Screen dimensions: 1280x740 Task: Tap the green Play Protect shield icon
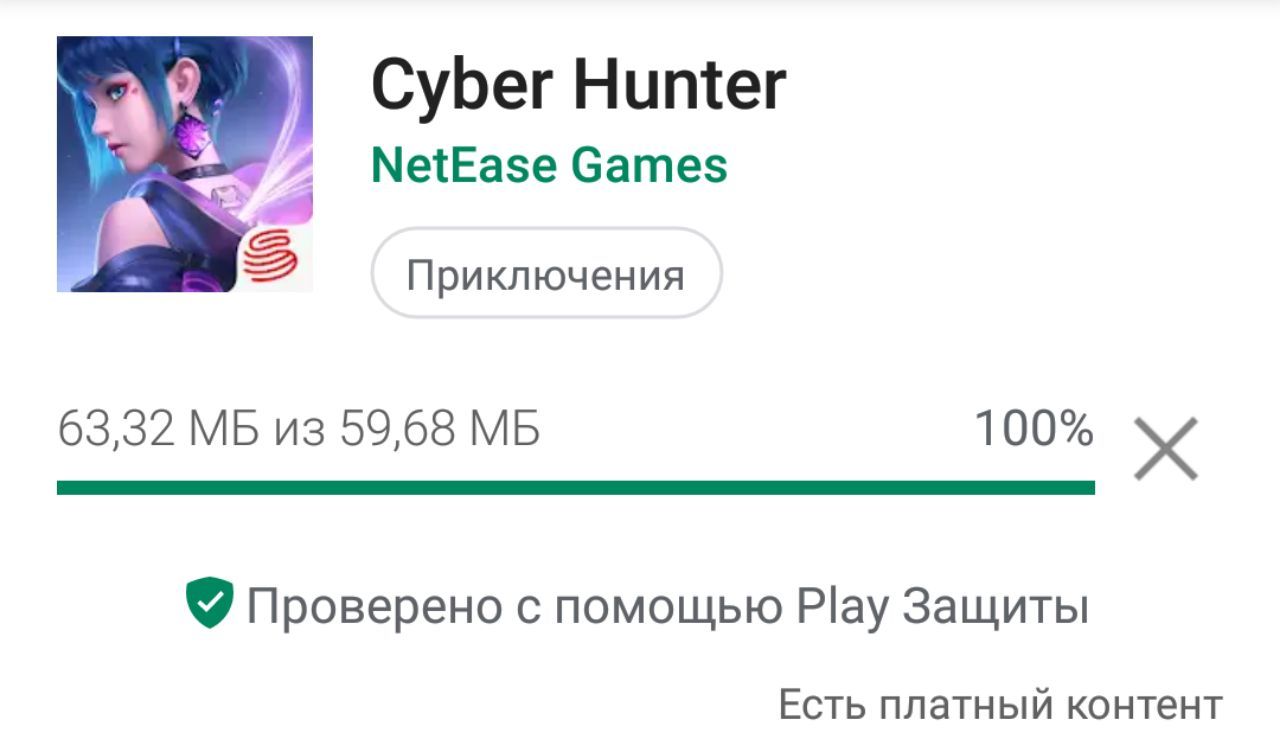(x=209, y=603)
